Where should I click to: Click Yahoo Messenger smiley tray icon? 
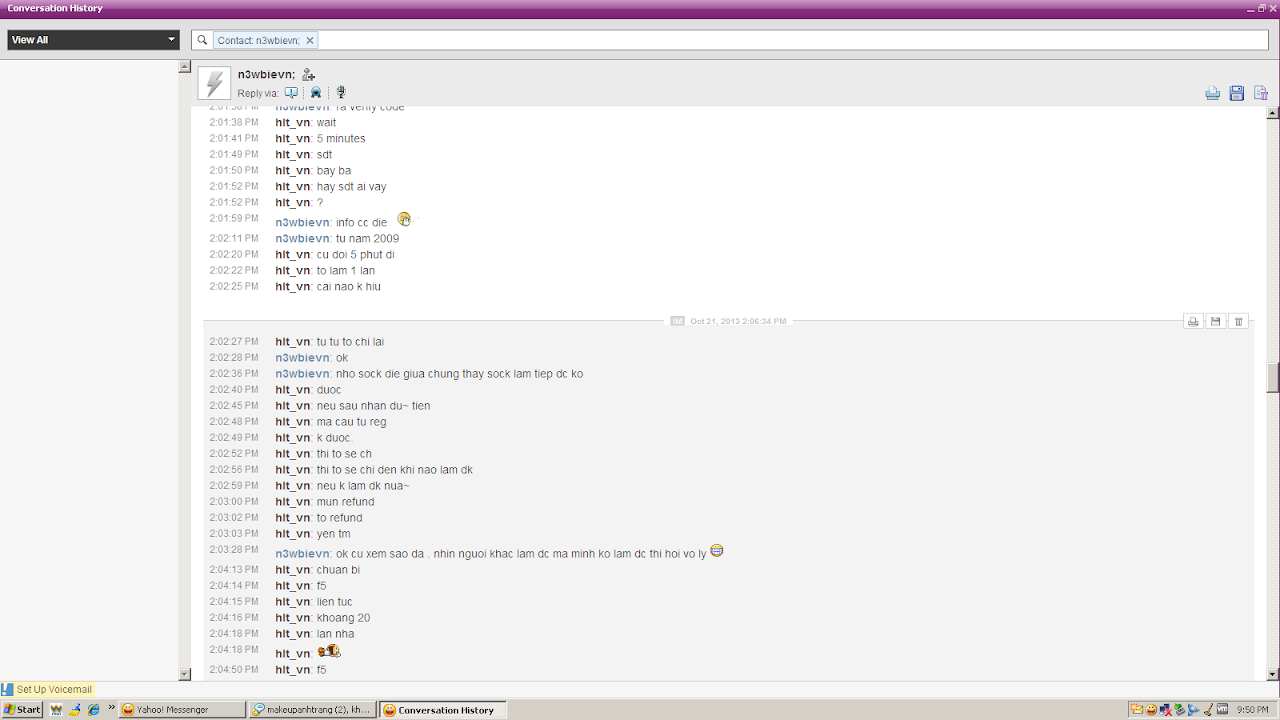coord(1151,709)
